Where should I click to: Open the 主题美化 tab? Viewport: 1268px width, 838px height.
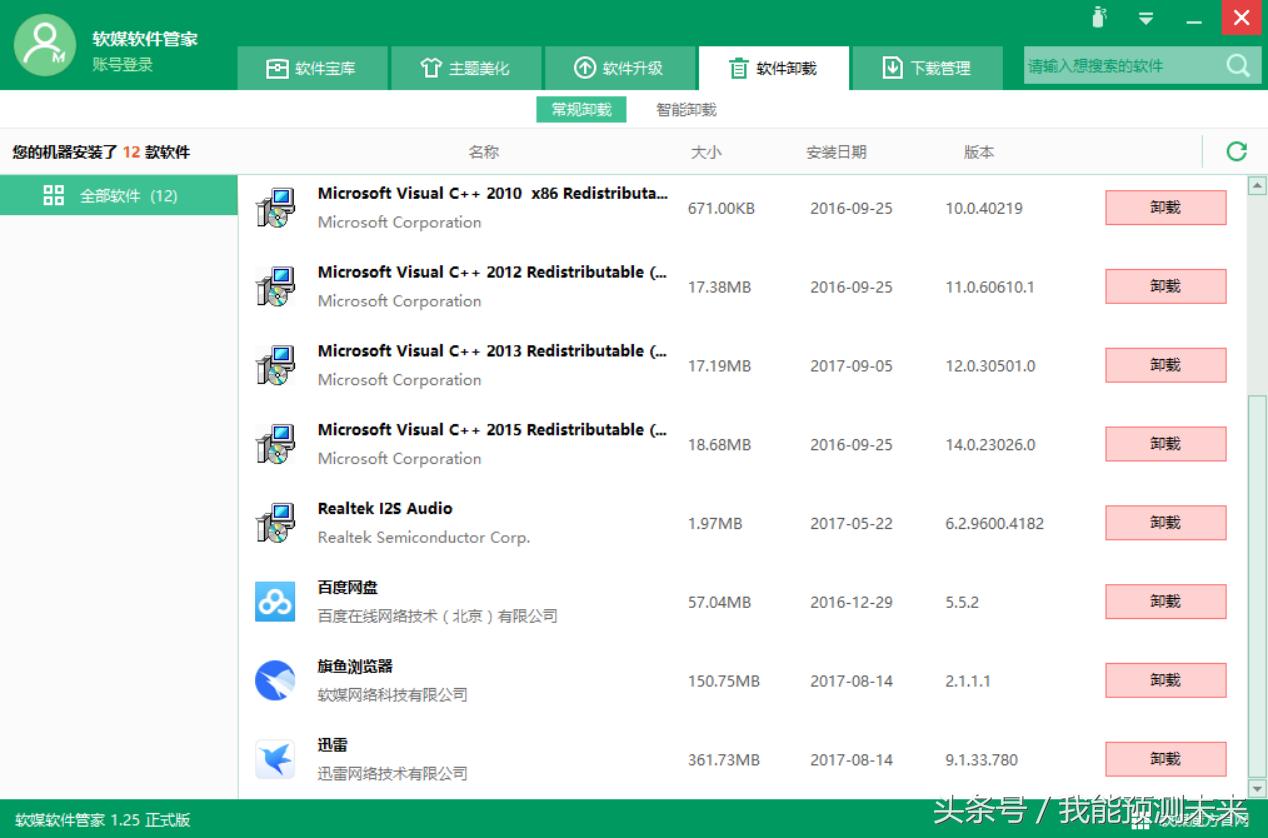[465, 68]
